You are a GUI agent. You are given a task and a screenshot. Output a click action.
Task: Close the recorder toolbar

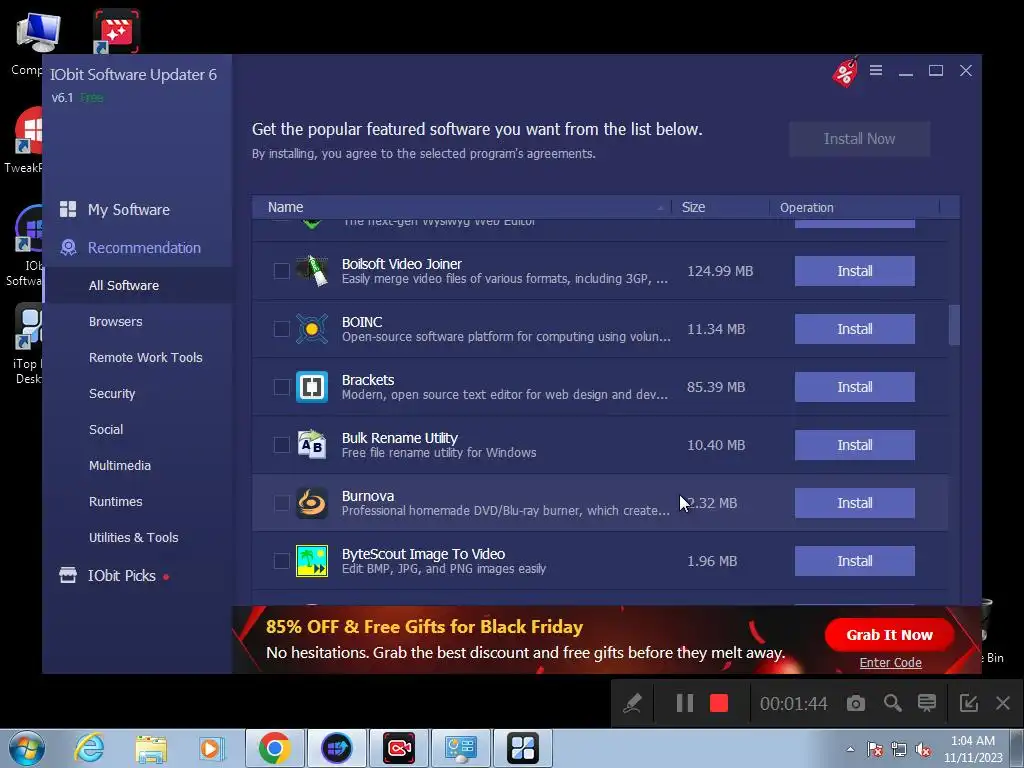[x=1003, y=703]
